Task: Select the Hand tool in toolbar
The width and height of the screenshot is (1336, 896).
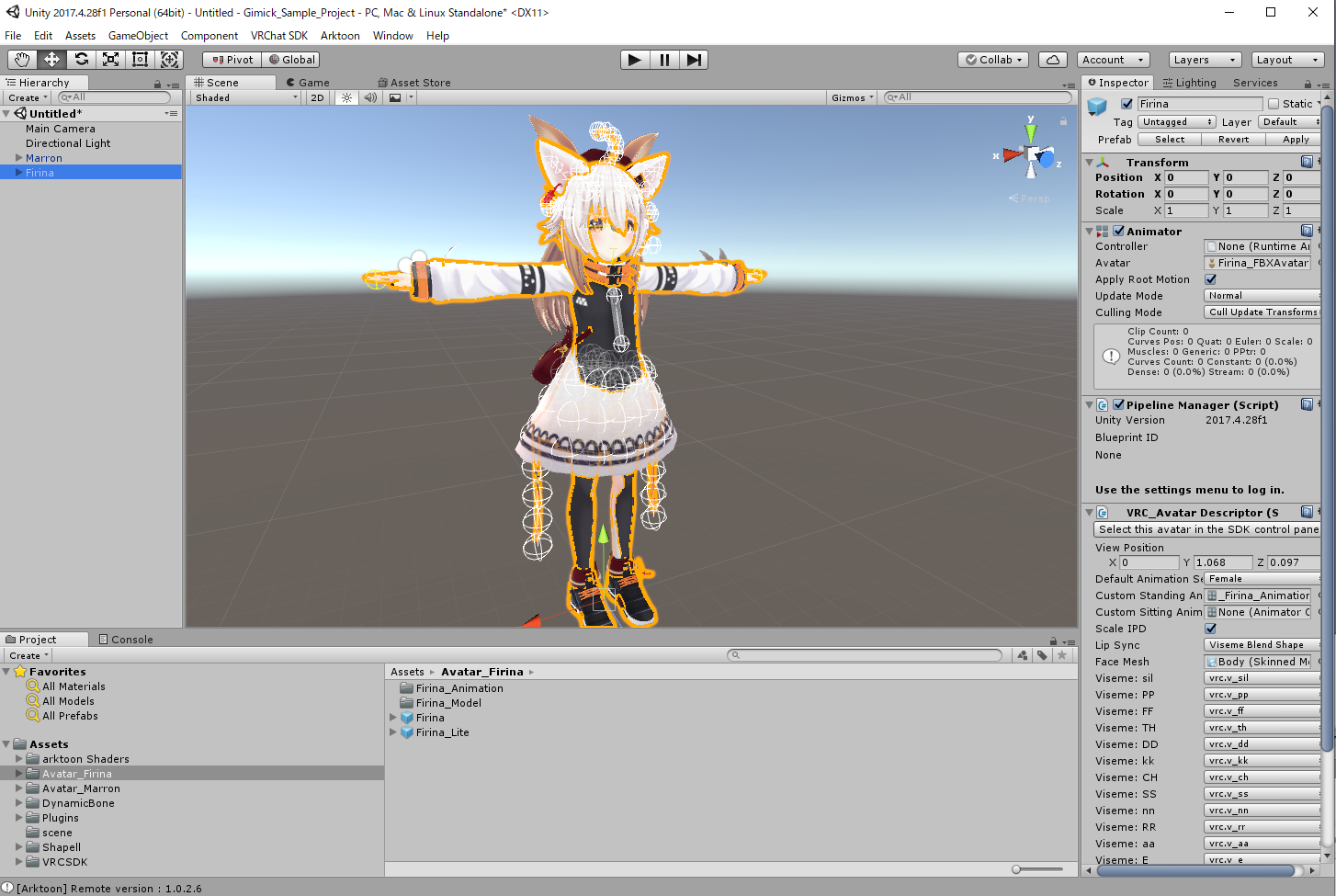Action: pyautogui.click(x=22, y=60)
